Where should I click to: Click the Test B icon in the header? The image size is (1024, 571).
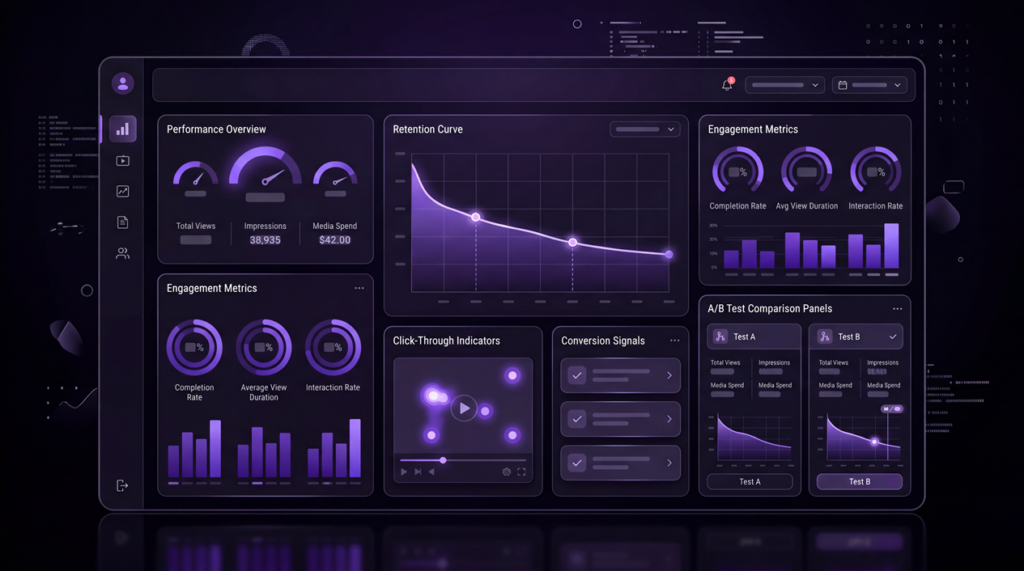825,336
